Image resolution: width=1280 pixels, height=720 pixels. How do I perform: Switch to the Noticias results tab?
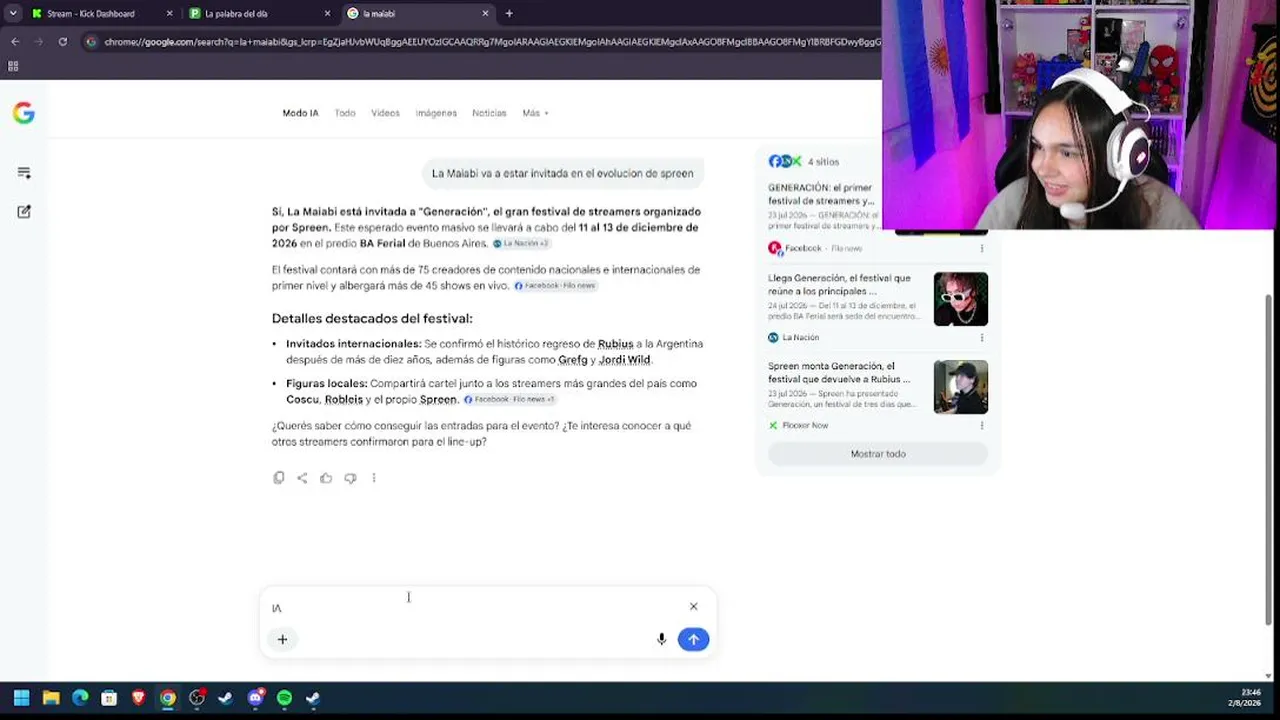489,113
